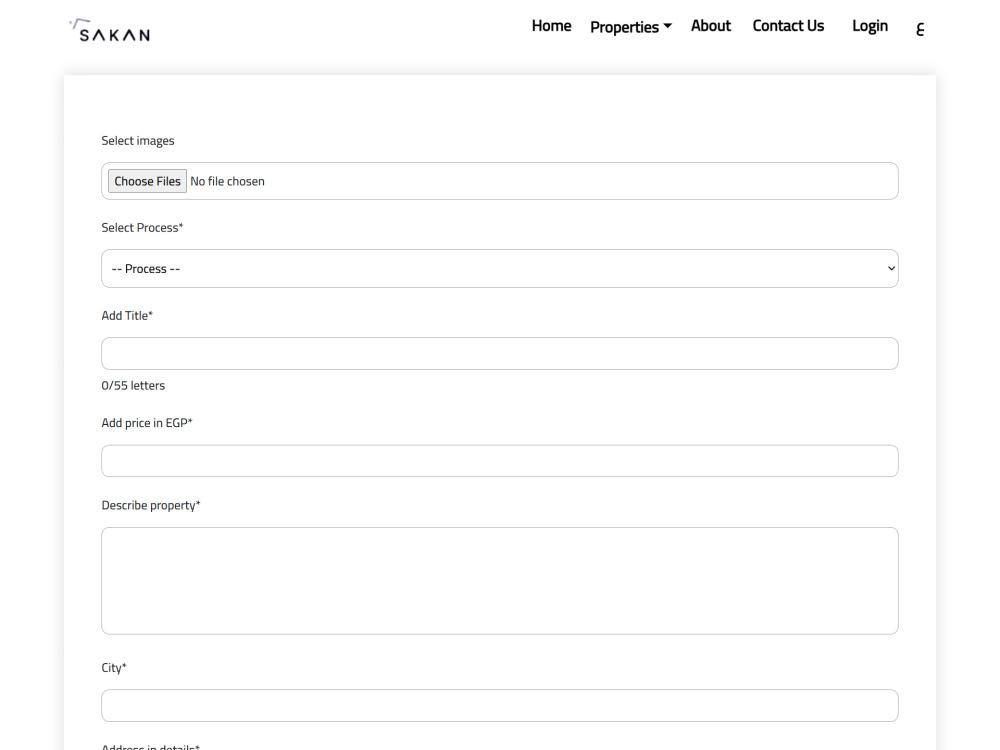Click into the Describe property textarea
The width and height of the screenshot is (1000, 750).
[499, 580]
